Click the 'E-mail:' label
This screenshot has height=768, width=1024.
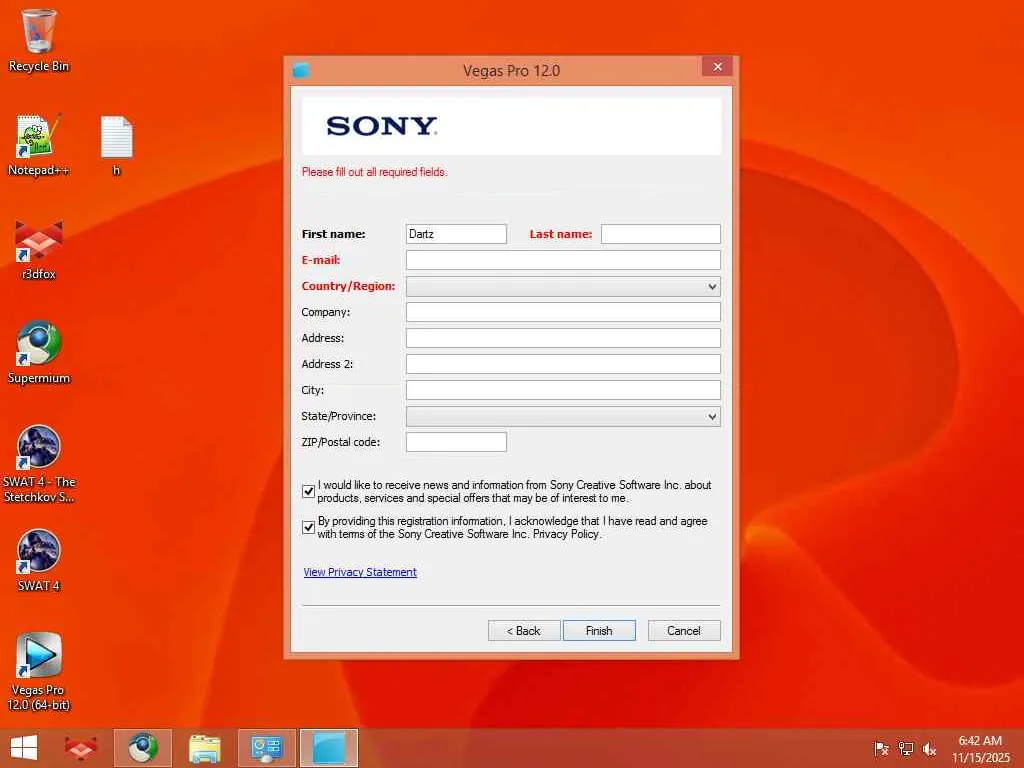321,260
